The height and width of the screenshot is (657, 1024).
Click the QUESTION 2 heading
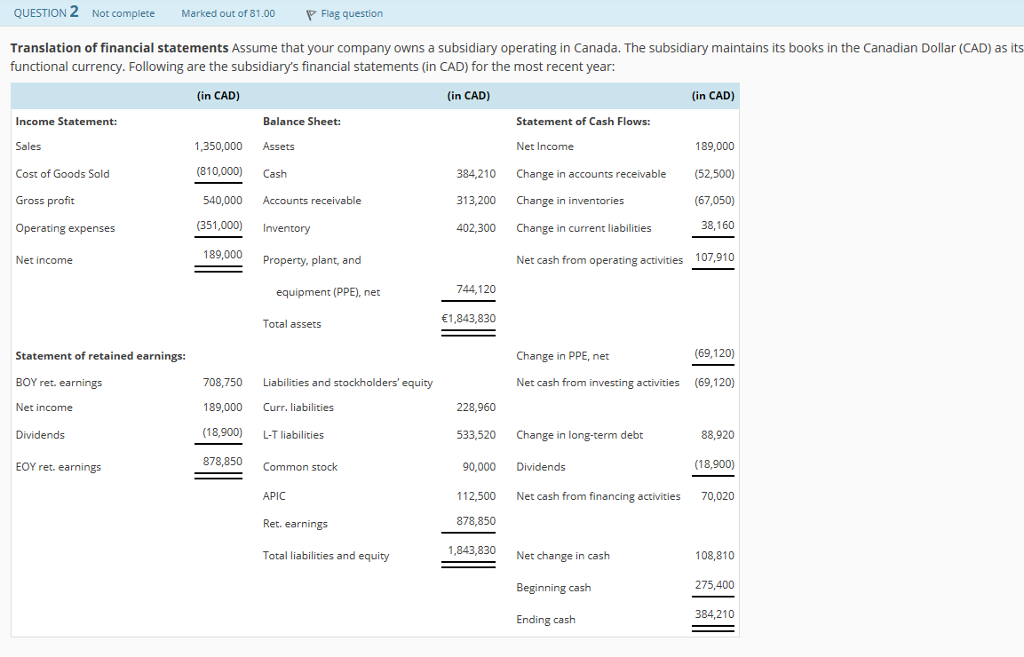pyautogui.click(x=47, y=12)
